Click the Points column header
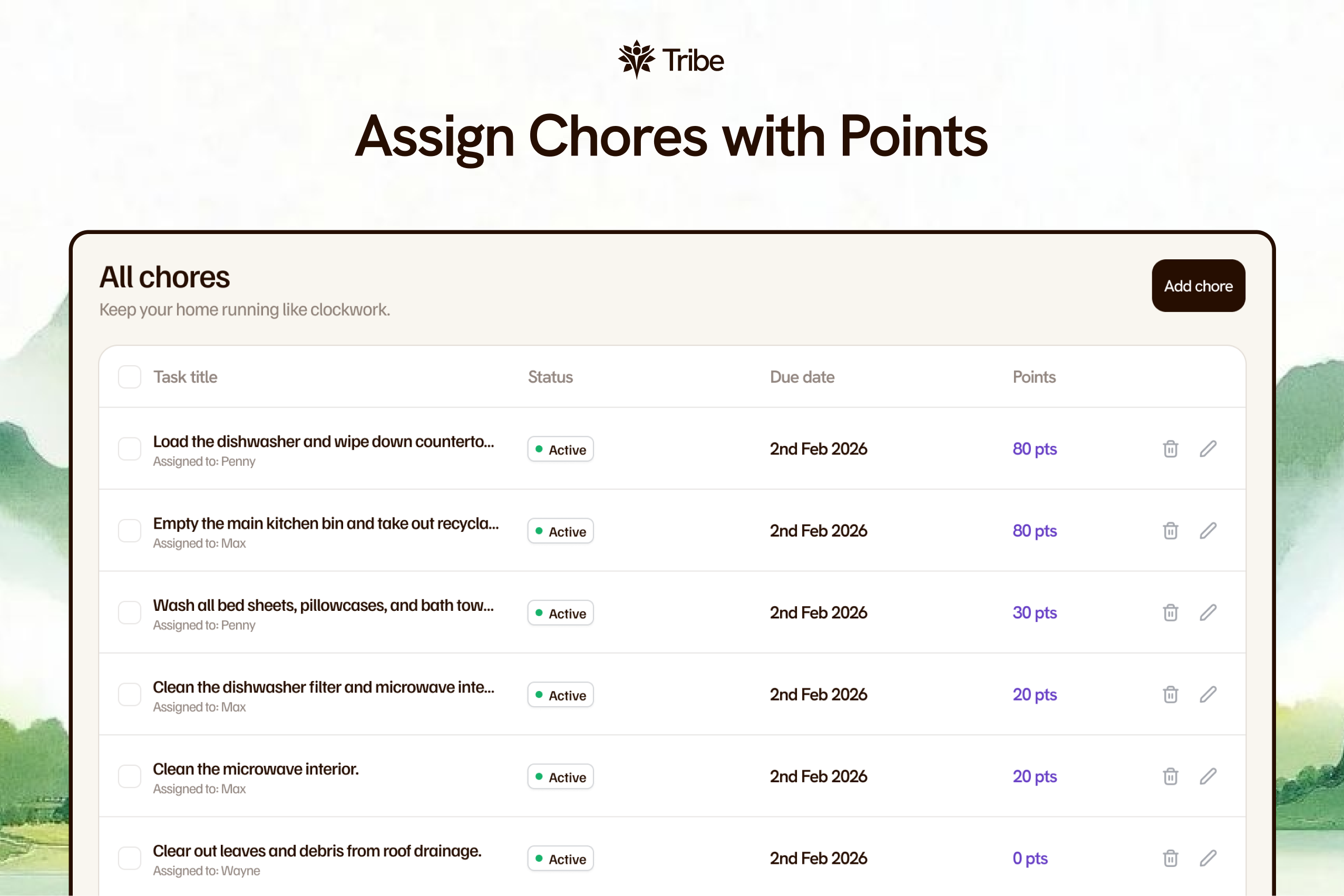1344x896 pixels. point(1034,377)
